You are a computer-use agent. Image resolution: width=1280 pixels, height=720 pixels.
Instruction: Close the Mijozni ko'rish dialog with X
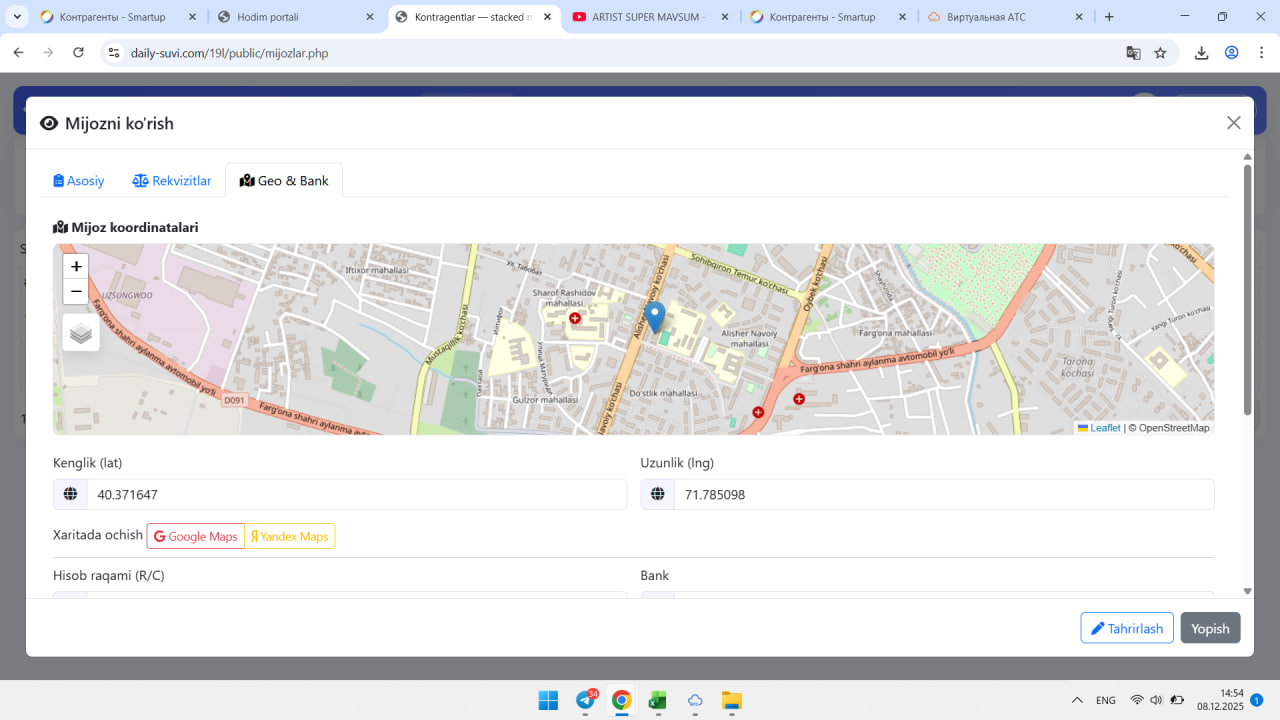tap(1233, 123)
